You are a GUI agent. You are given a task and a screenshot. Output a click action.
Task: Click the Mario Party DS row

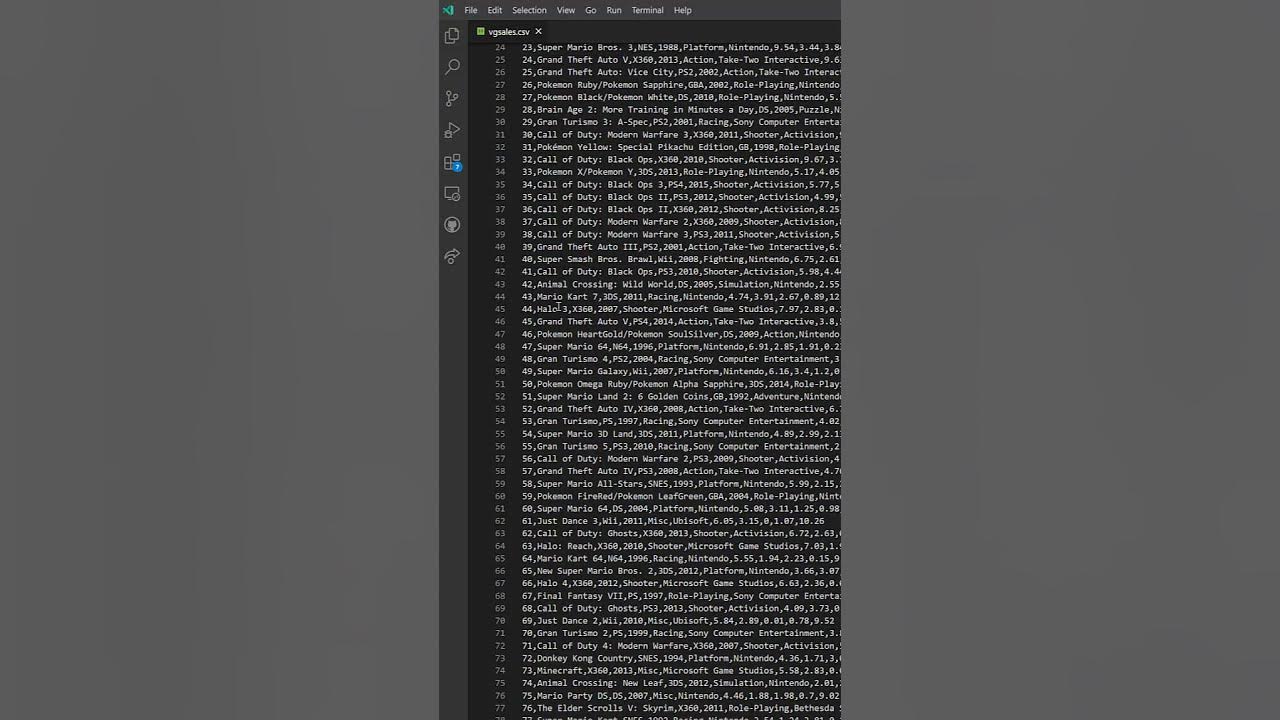coord(681,695)
